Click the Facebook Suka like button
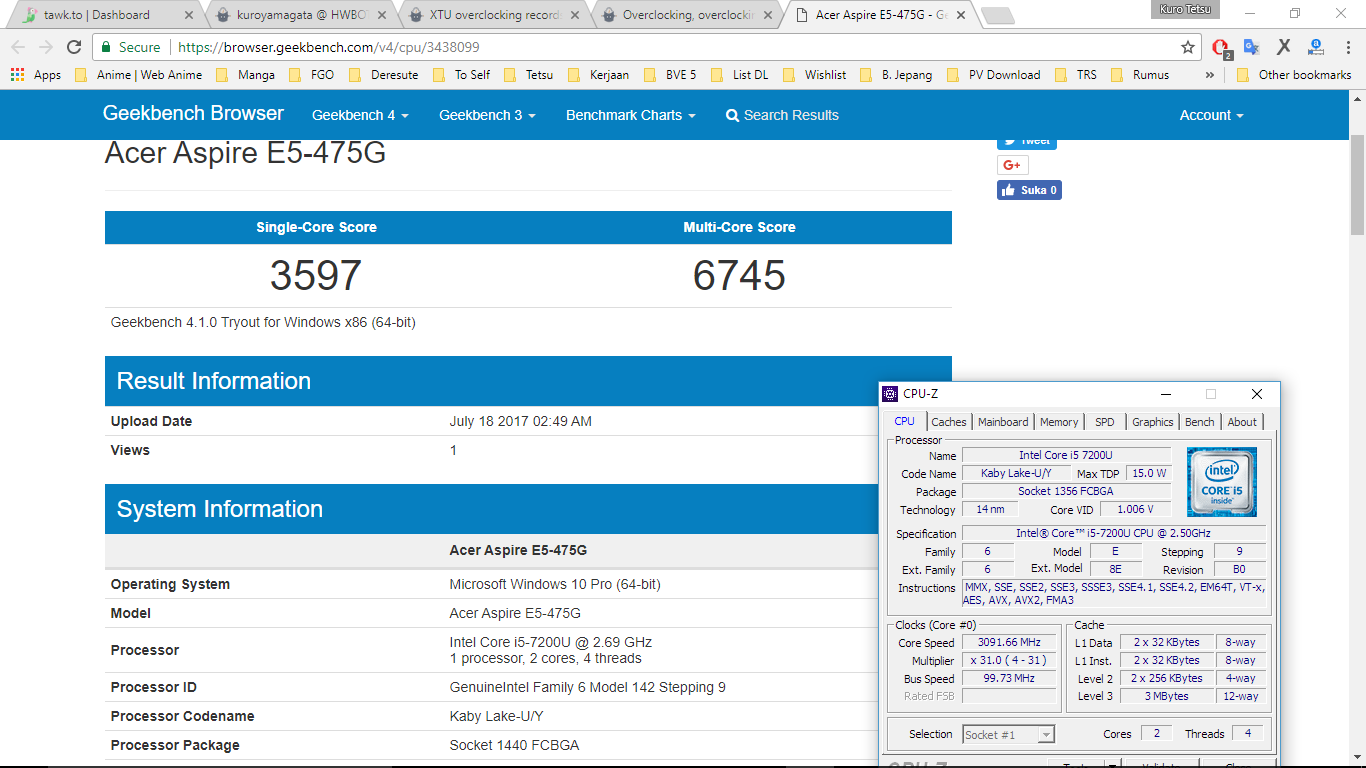 [1029, 190]
